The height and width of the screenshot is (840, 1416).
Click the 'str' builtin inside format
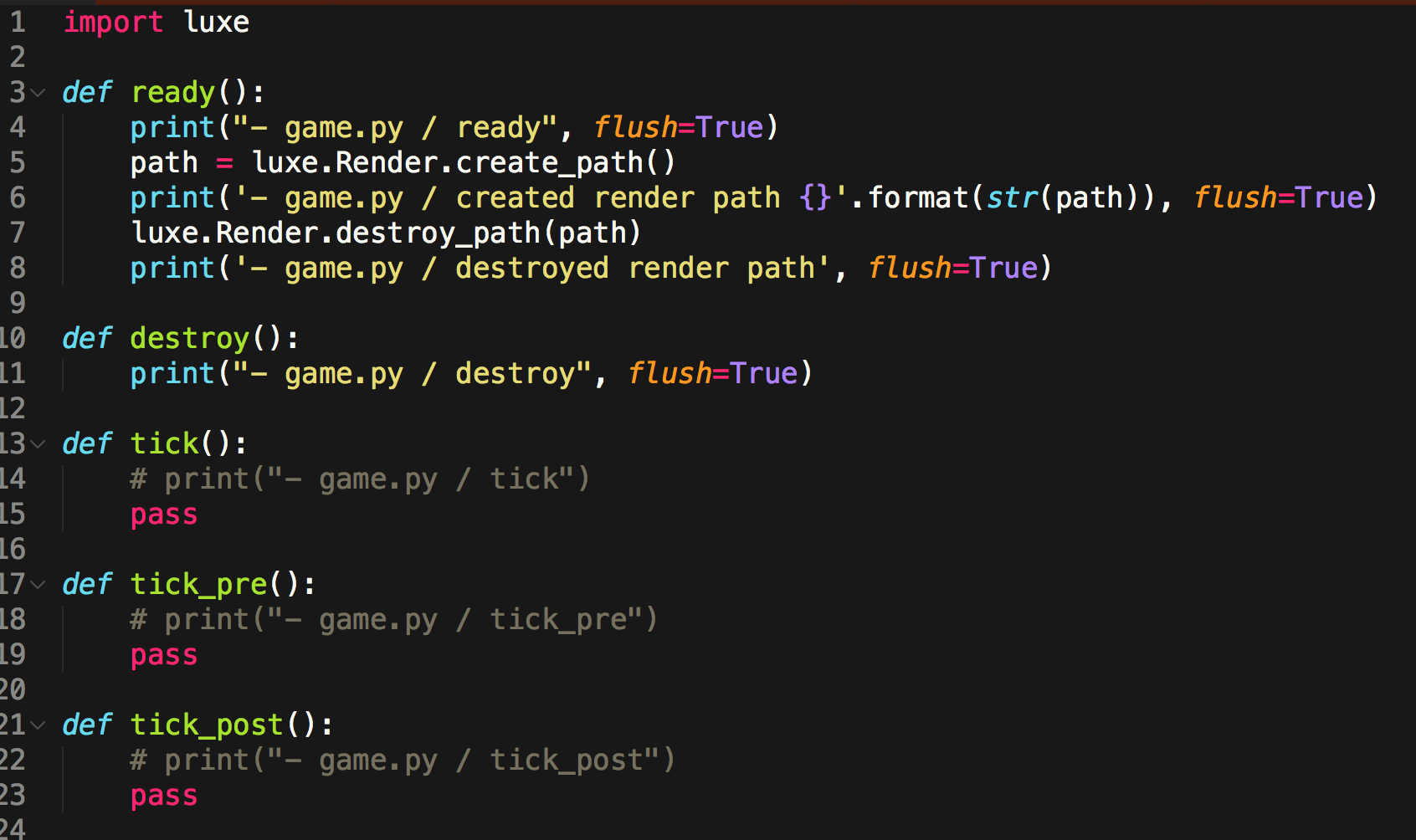(x=1013, y=197)
